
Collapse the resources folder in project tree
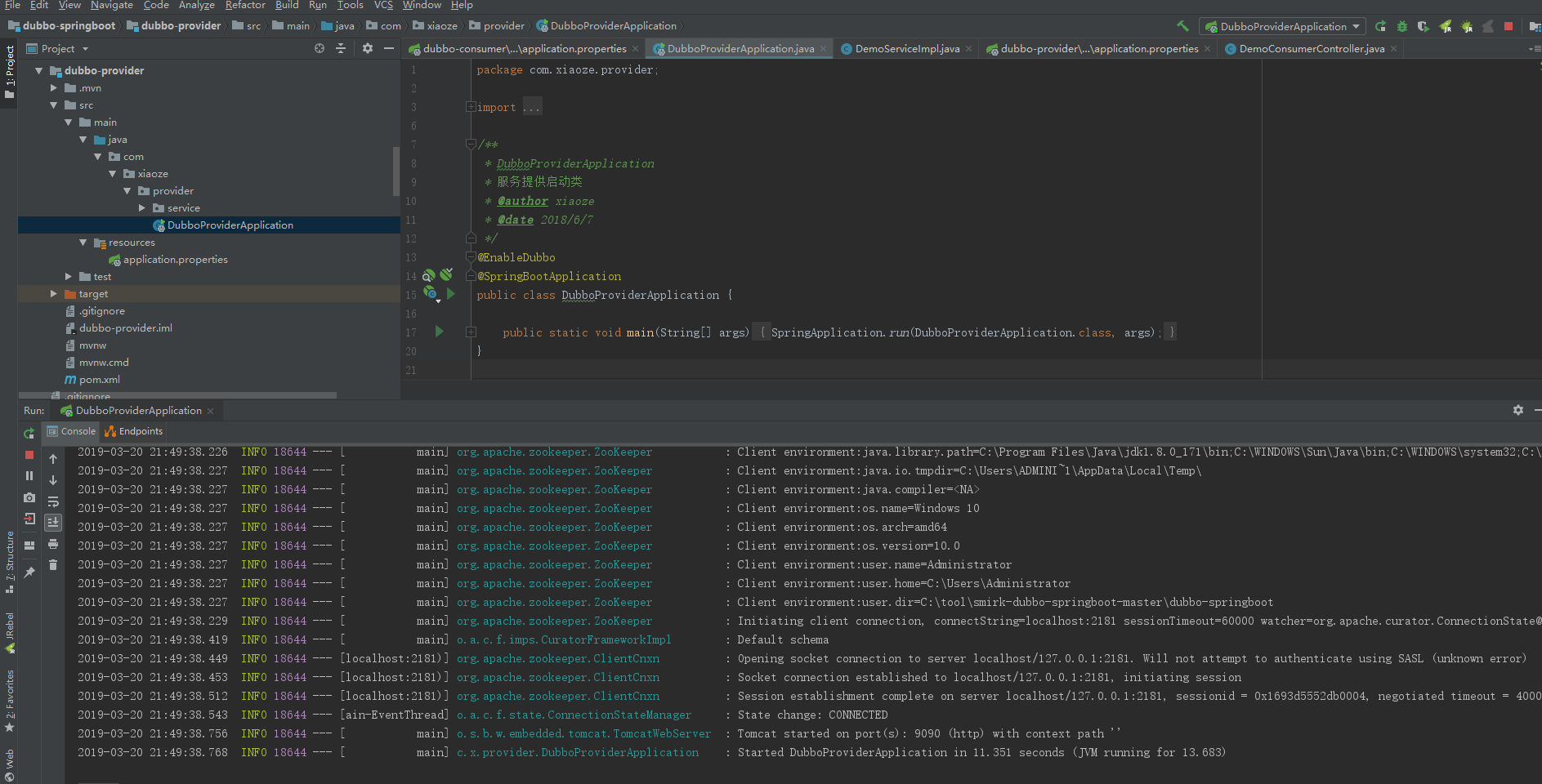[83, 243]
